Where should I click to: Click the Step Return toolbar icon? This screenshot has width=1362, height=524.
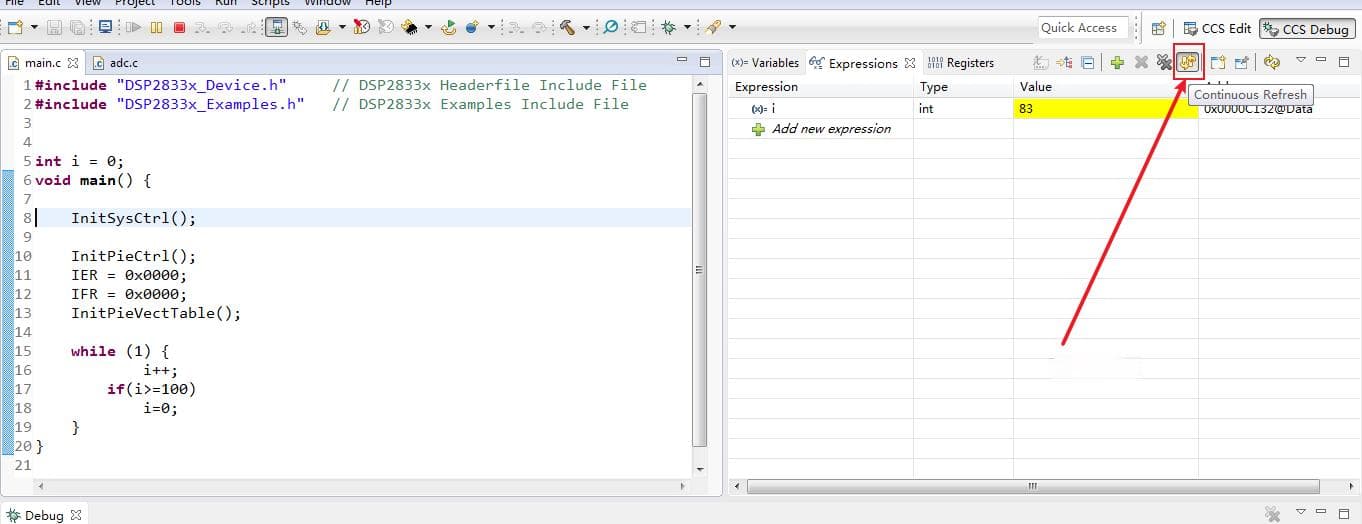(x=250, y=27)
